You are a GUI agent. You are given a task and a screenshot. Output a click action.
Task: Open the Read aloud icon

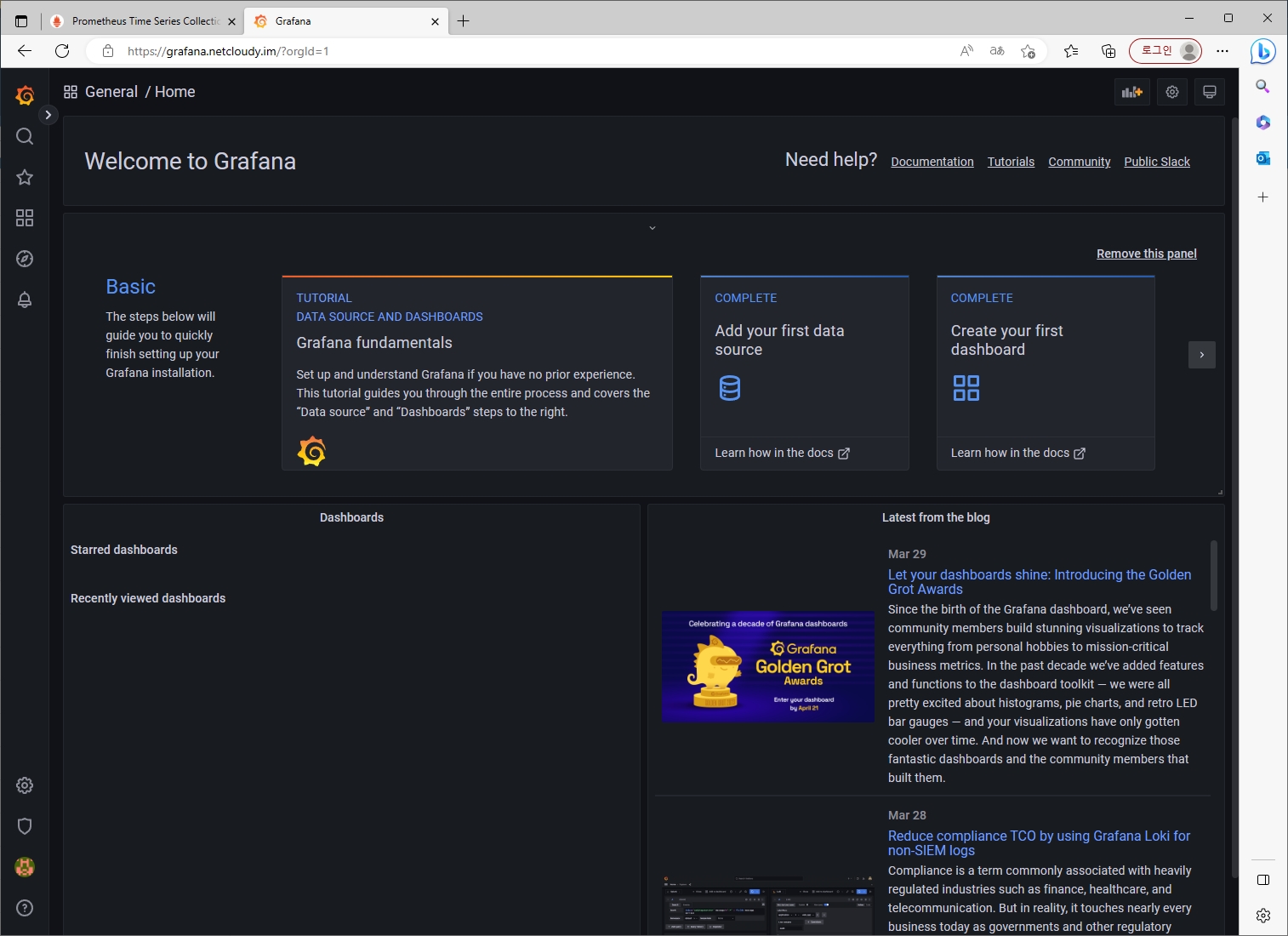pyautogui.click(x=966, y=51)
